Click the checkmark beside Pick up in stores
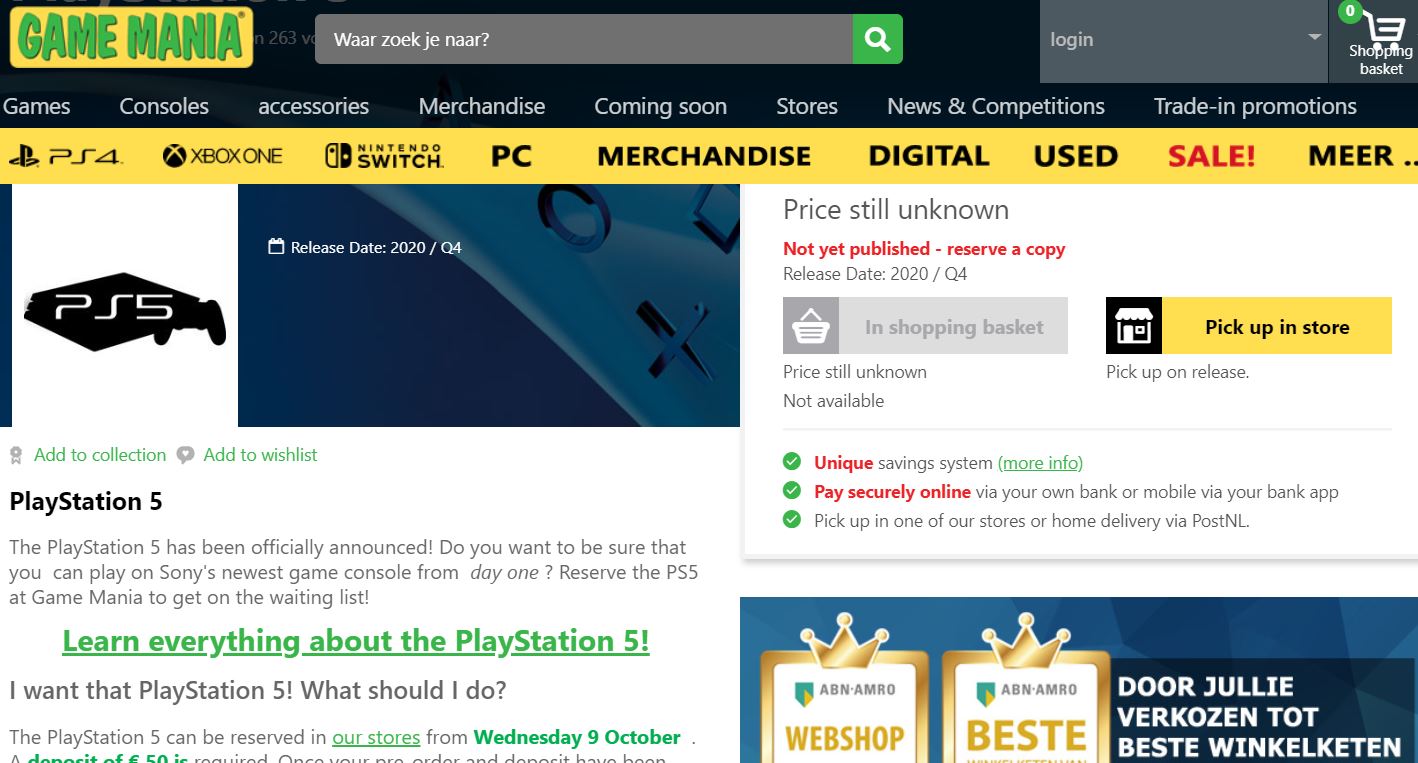The image size is (1418, 763). pos(792,520)
